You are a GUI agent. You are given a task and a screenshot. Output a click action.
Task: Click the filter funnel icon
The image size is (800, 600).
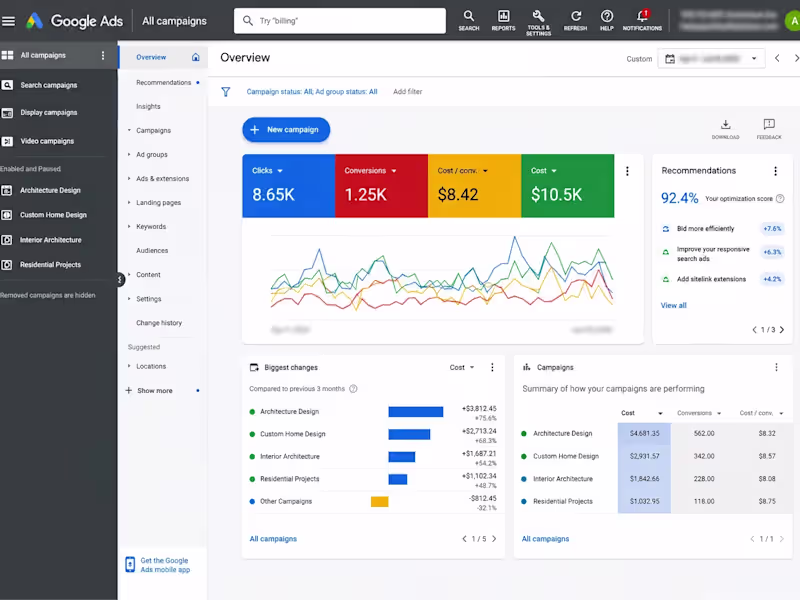coord(226,92)
